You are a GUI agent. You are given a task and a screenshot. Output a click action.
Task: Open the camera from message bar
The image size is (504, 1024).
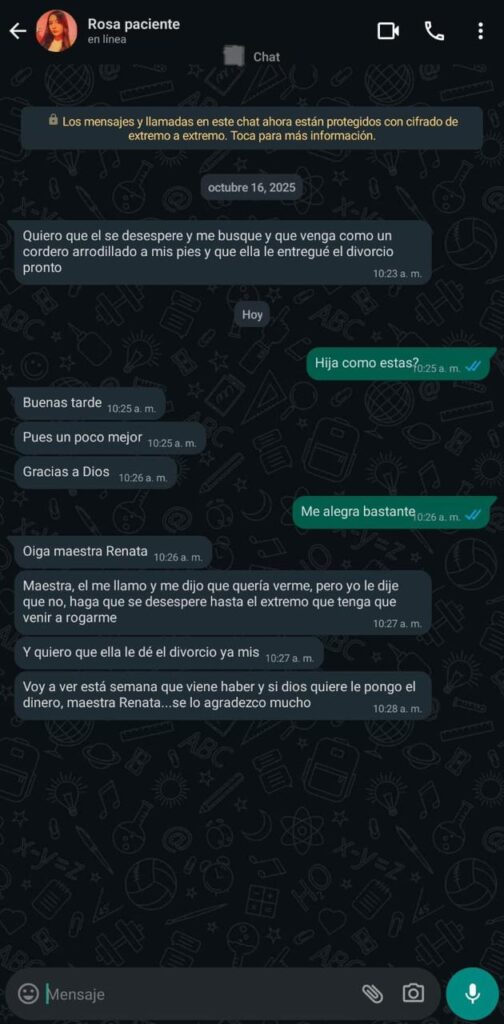point(413,994)
